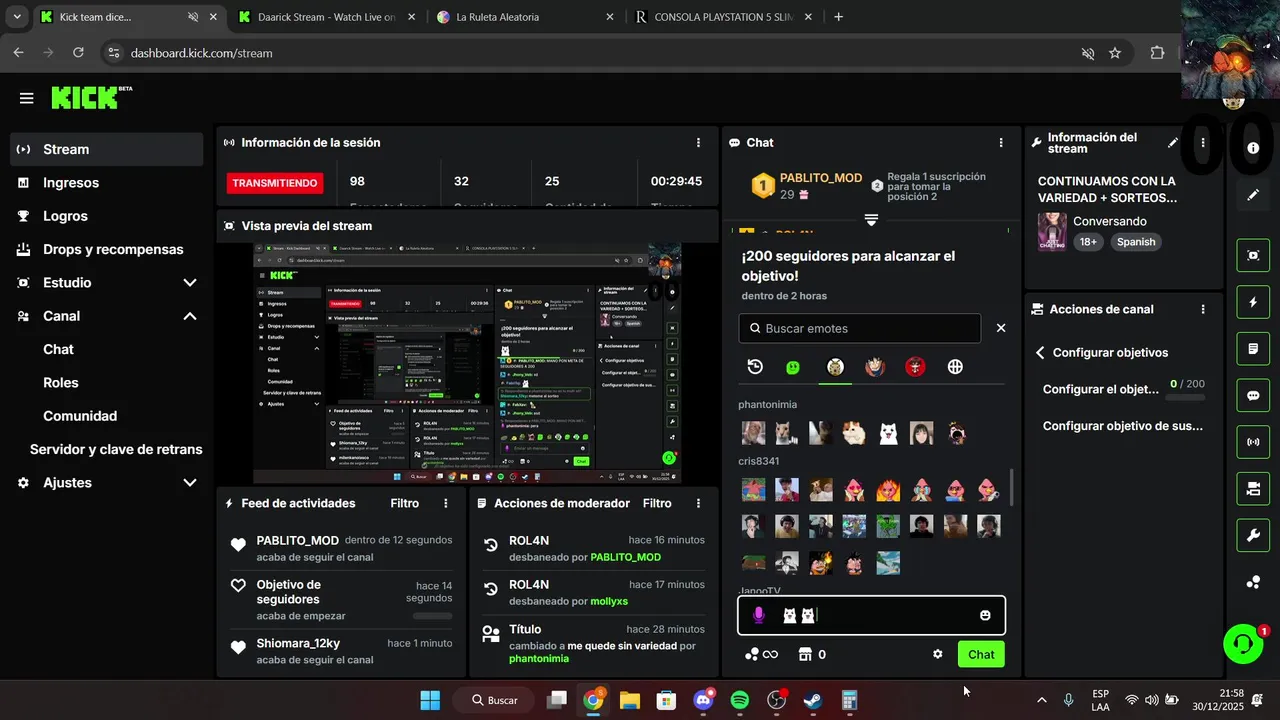Open emoji picker smiley in chat input

click(985, 616)
